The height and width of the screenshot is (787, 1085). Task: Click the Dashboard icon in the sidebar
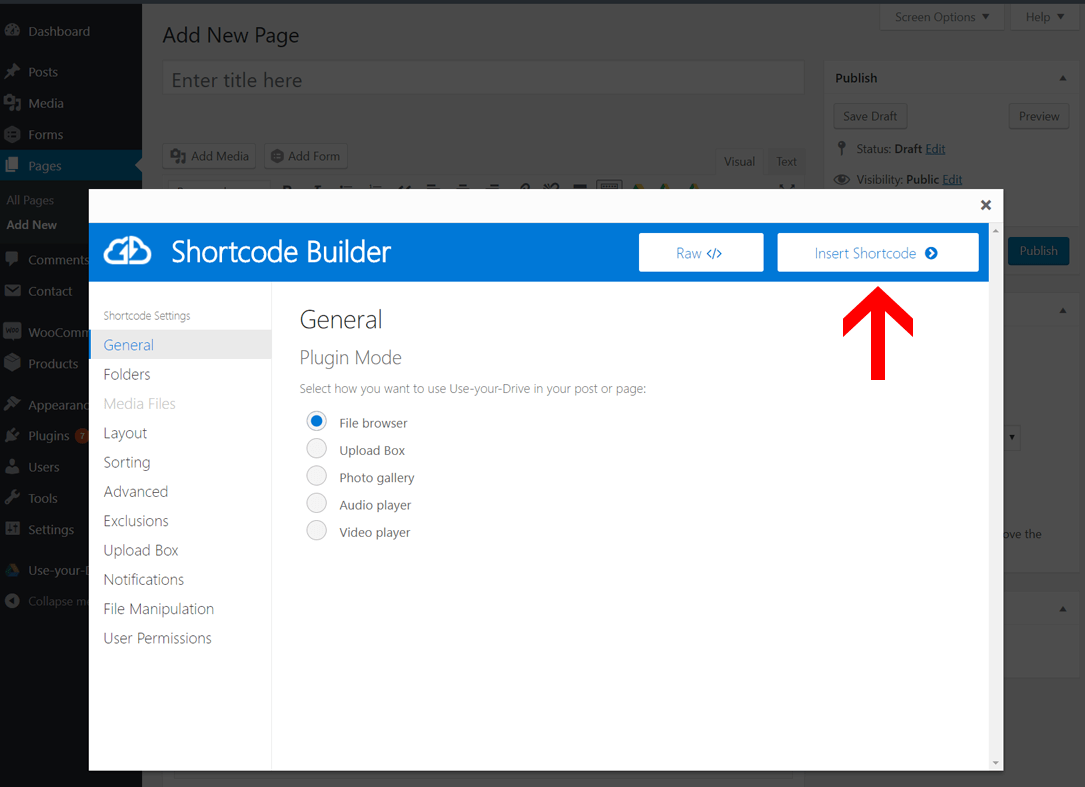pyautogui.click(x=12, y=30)
